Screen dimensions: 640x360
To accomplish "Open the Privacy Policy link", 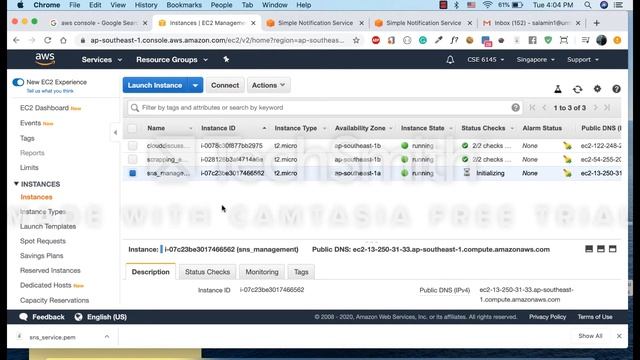I will click(x=547, y=317).
